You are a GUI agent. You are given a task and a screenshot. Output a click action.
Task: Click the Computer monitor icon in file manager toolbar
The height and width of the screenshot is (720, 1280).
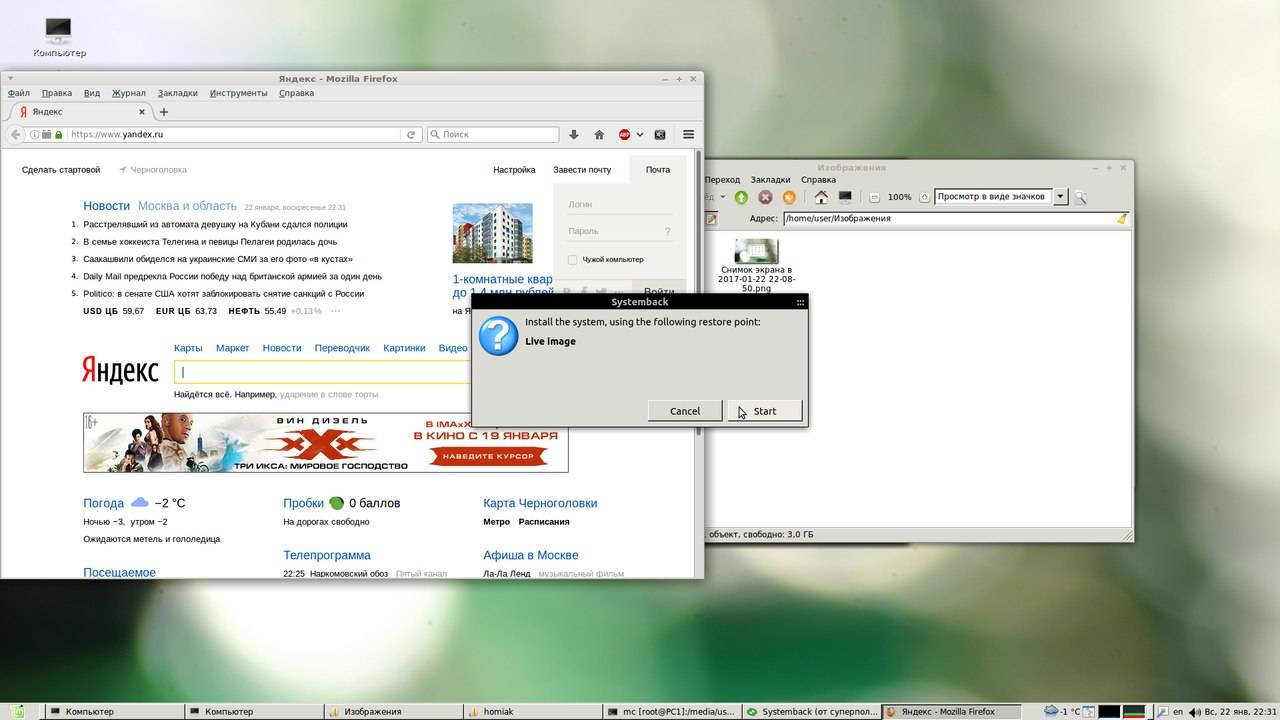[x=845, y=197]
